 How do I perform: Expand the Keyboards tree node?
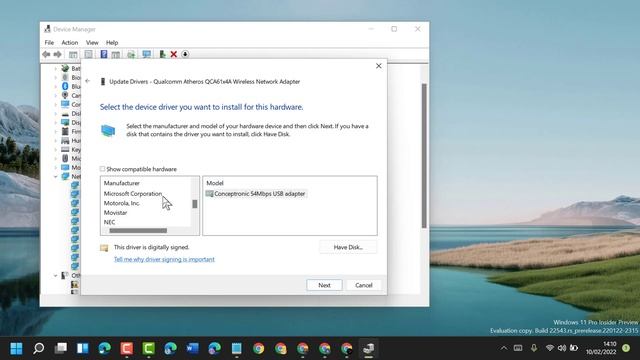(x=56, y=149)
